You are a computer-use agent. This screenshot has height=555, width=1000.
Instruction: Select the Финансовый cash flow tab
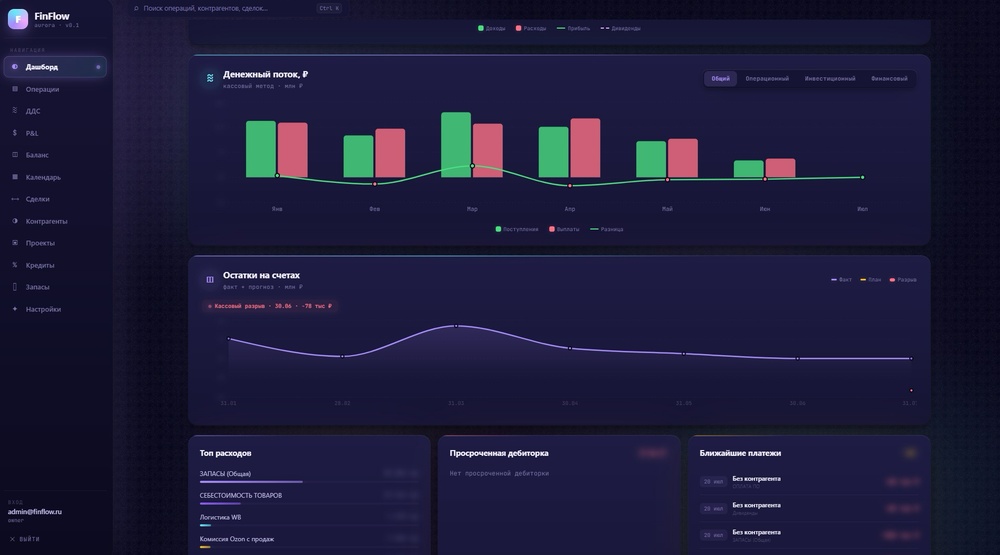point(889,78)
